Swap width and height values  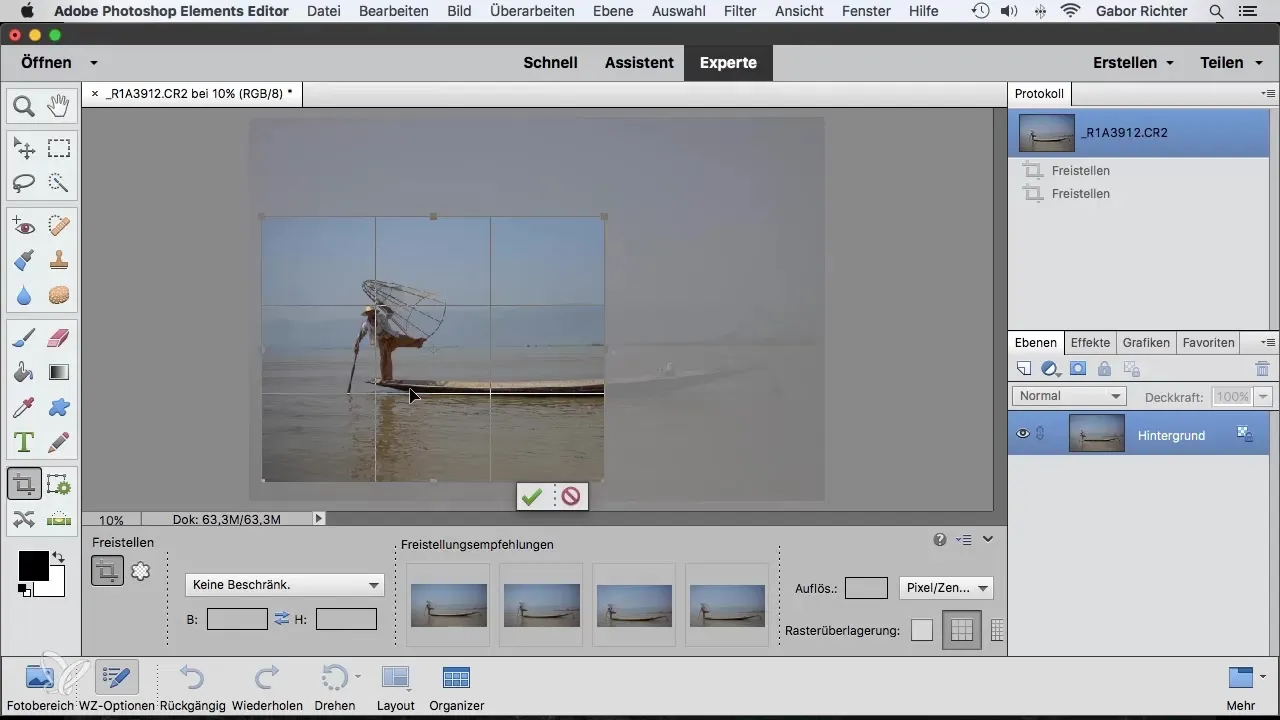pos(282,619)
